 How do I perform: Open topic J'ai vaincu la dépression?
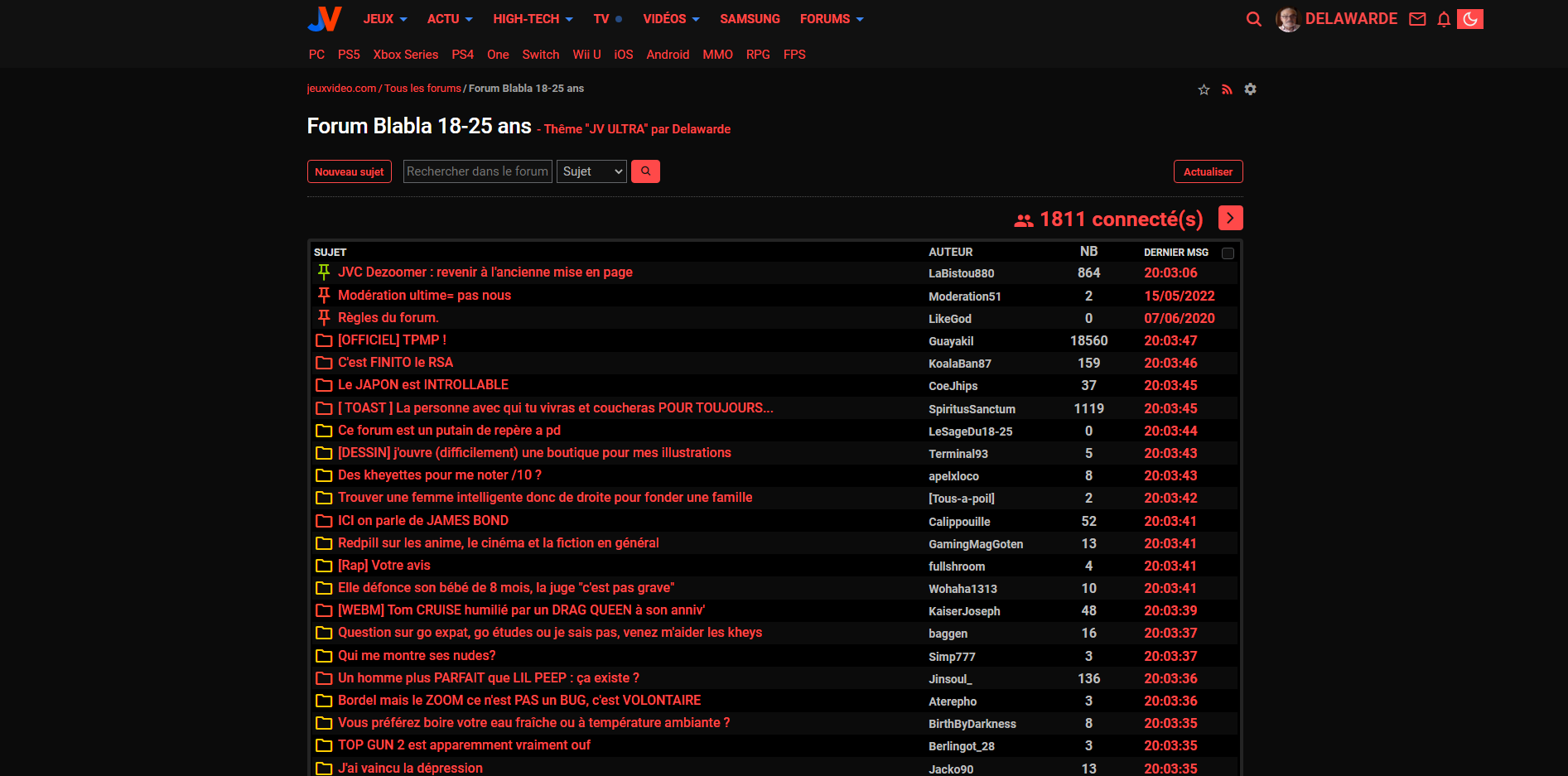point(410,768)
